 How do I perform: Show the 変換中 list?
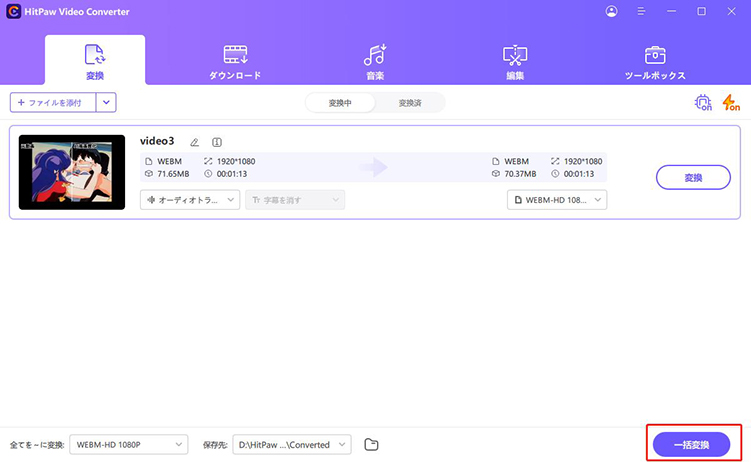340,103
